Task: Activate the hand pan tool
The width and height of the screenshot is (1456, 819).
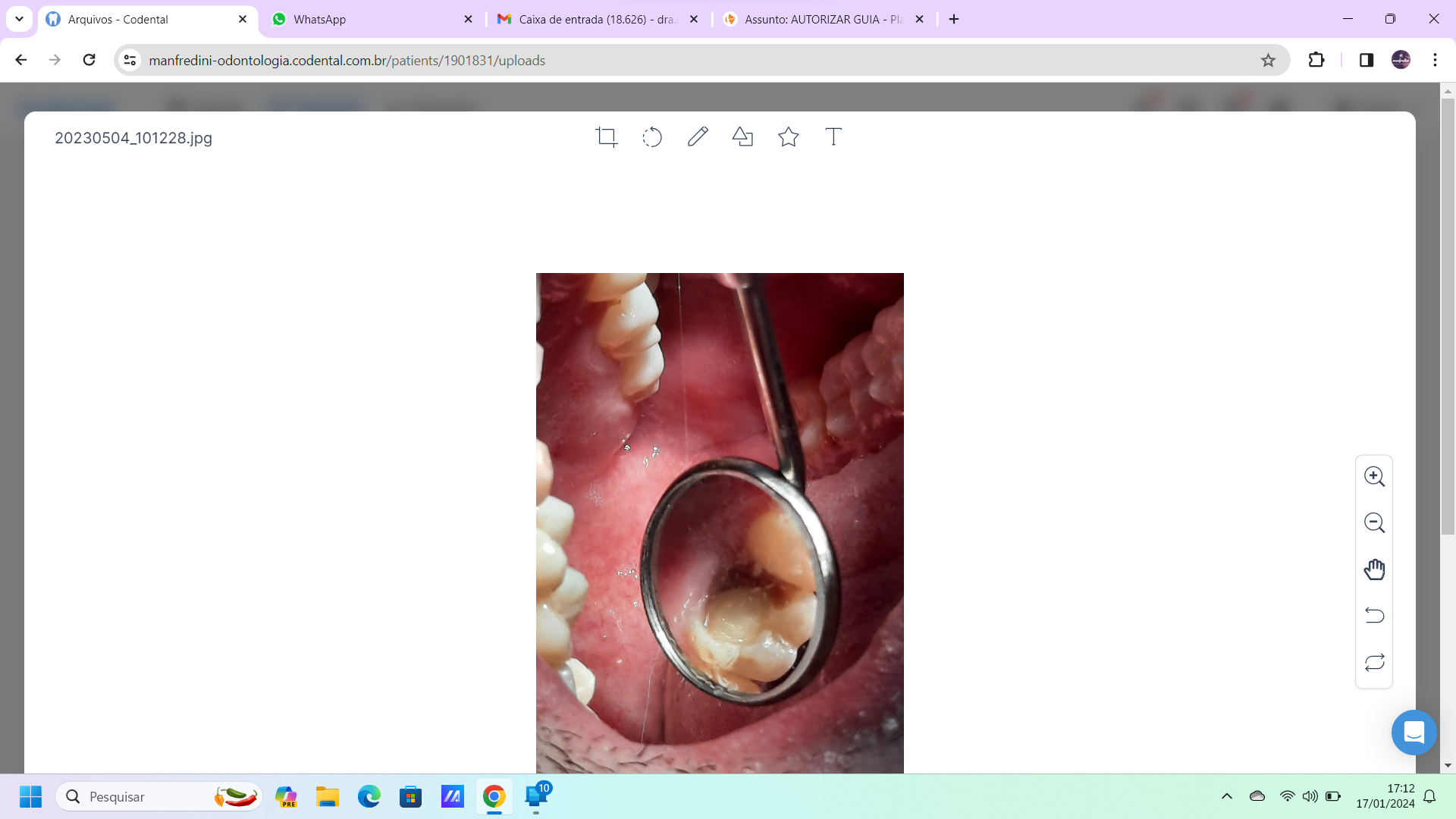Action: pyautogui.click(x=1374, y=570)
